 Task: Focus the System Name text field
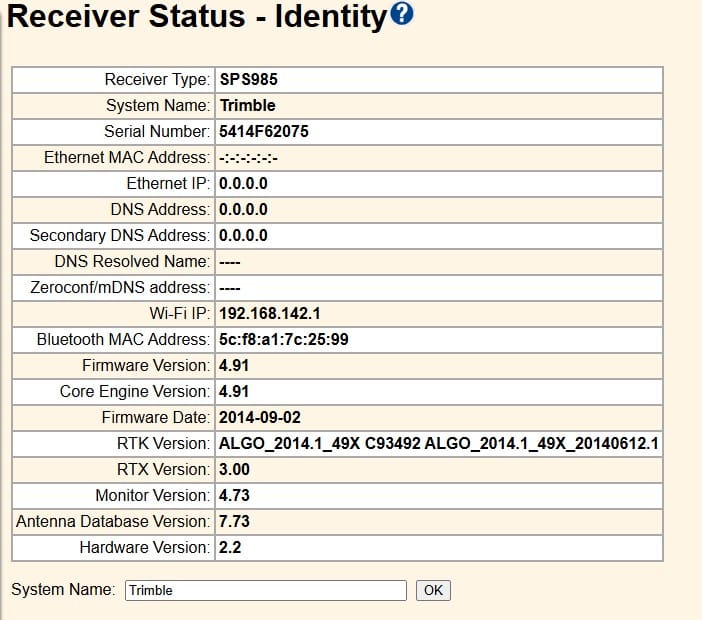265,590
